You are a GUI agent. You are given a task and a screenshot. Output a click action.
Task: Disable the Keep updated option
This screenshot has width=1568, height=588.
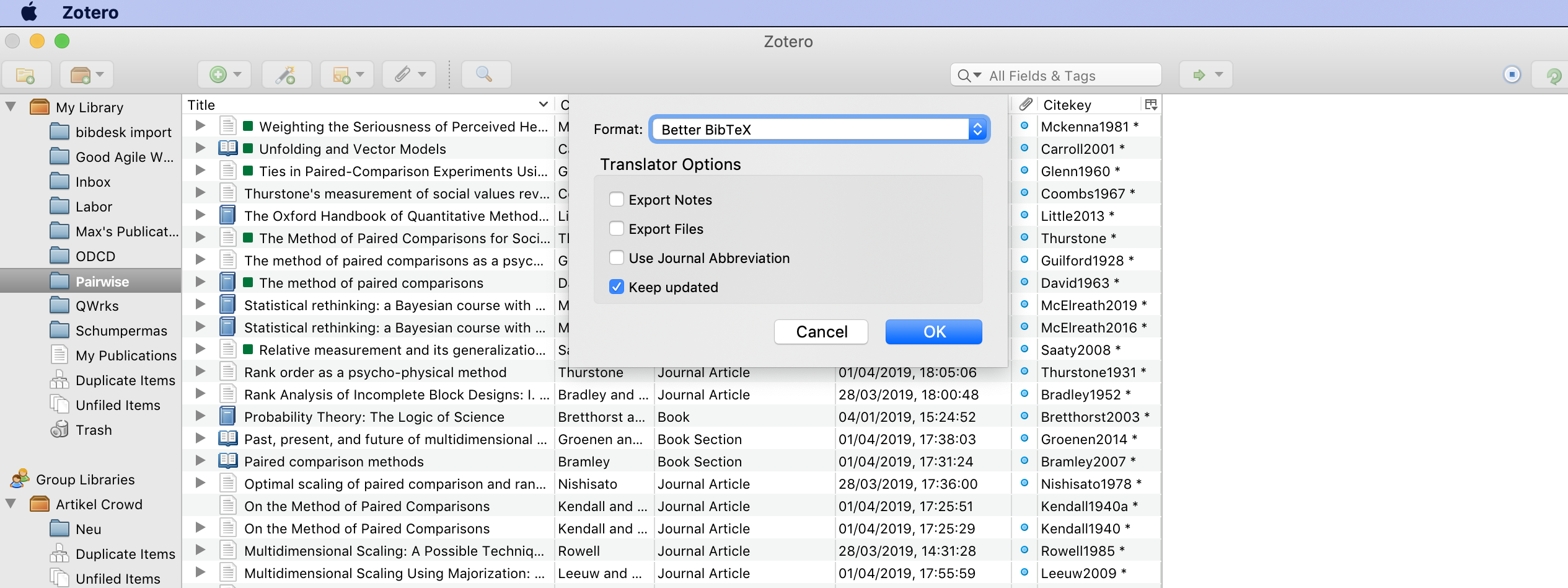coord(616,287)
